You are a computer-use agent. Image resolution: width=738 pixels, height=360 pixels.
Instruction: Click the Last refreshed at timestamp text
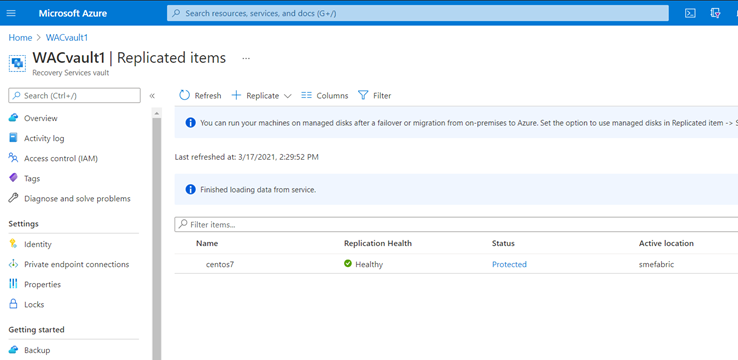(x=247, y=157)
